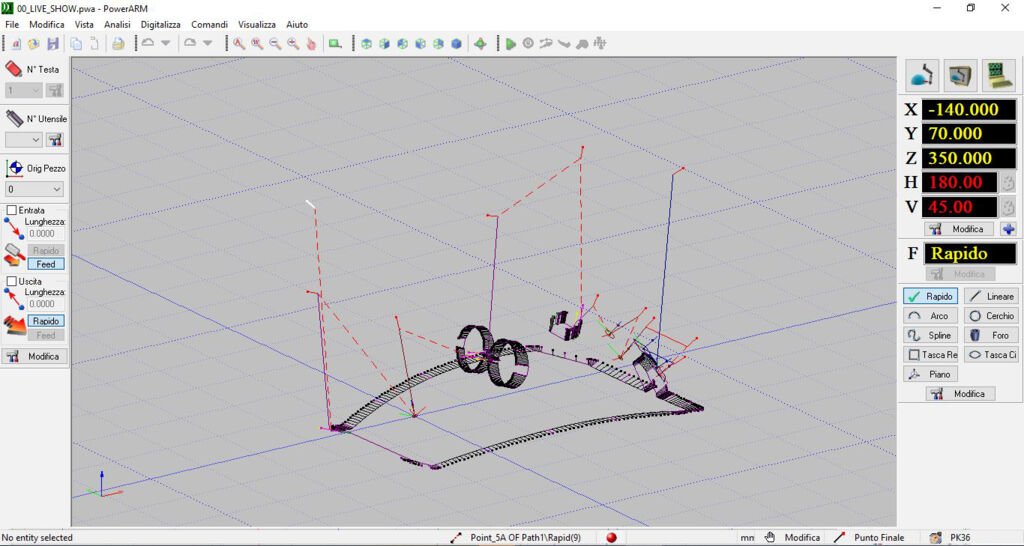Open the dropdown arrow beside redo
Viewport: 1024px width, 546px height.
208,43
